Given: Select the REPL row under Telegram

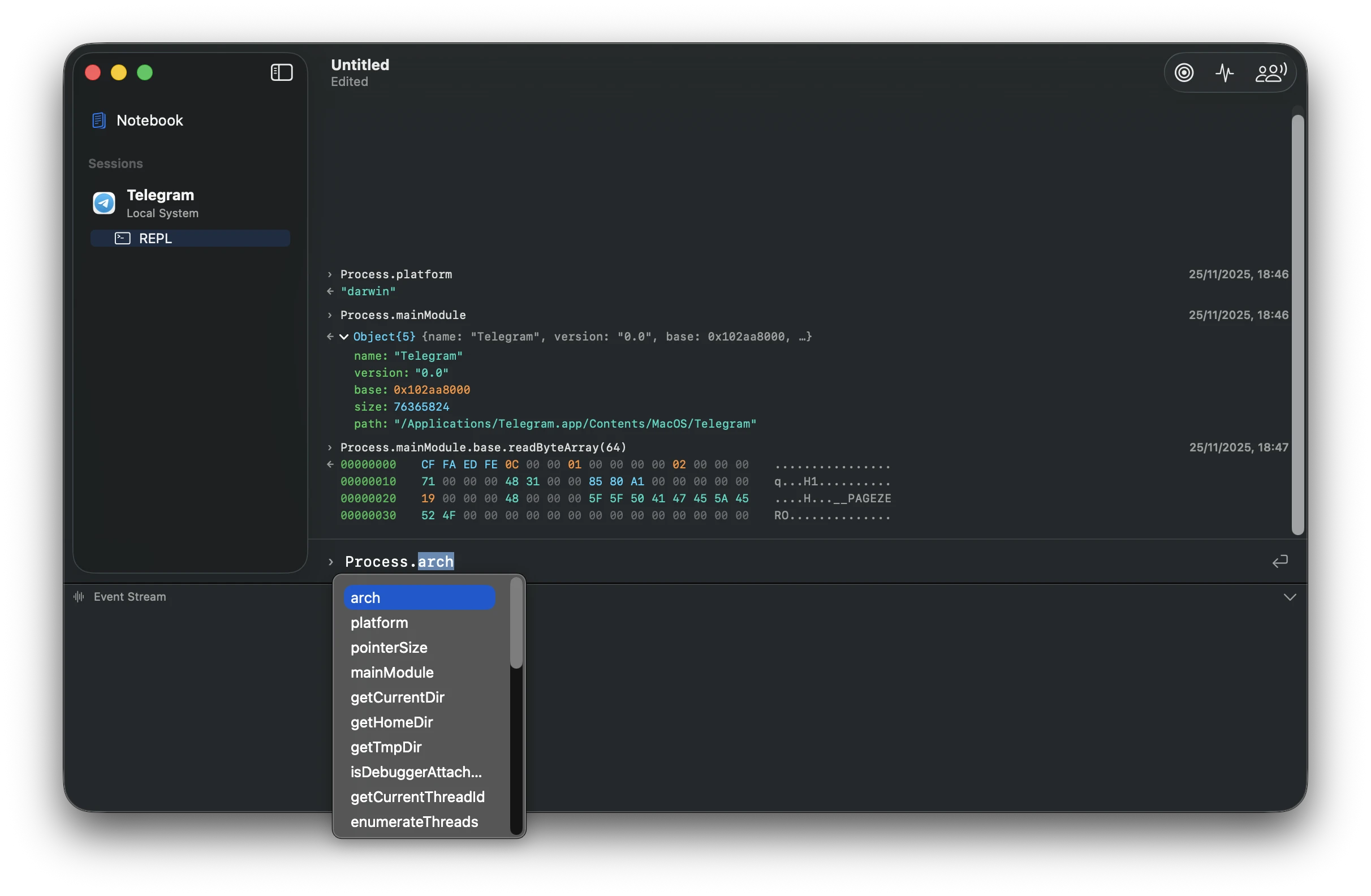Looking at the screenshot, I should 190,239.
